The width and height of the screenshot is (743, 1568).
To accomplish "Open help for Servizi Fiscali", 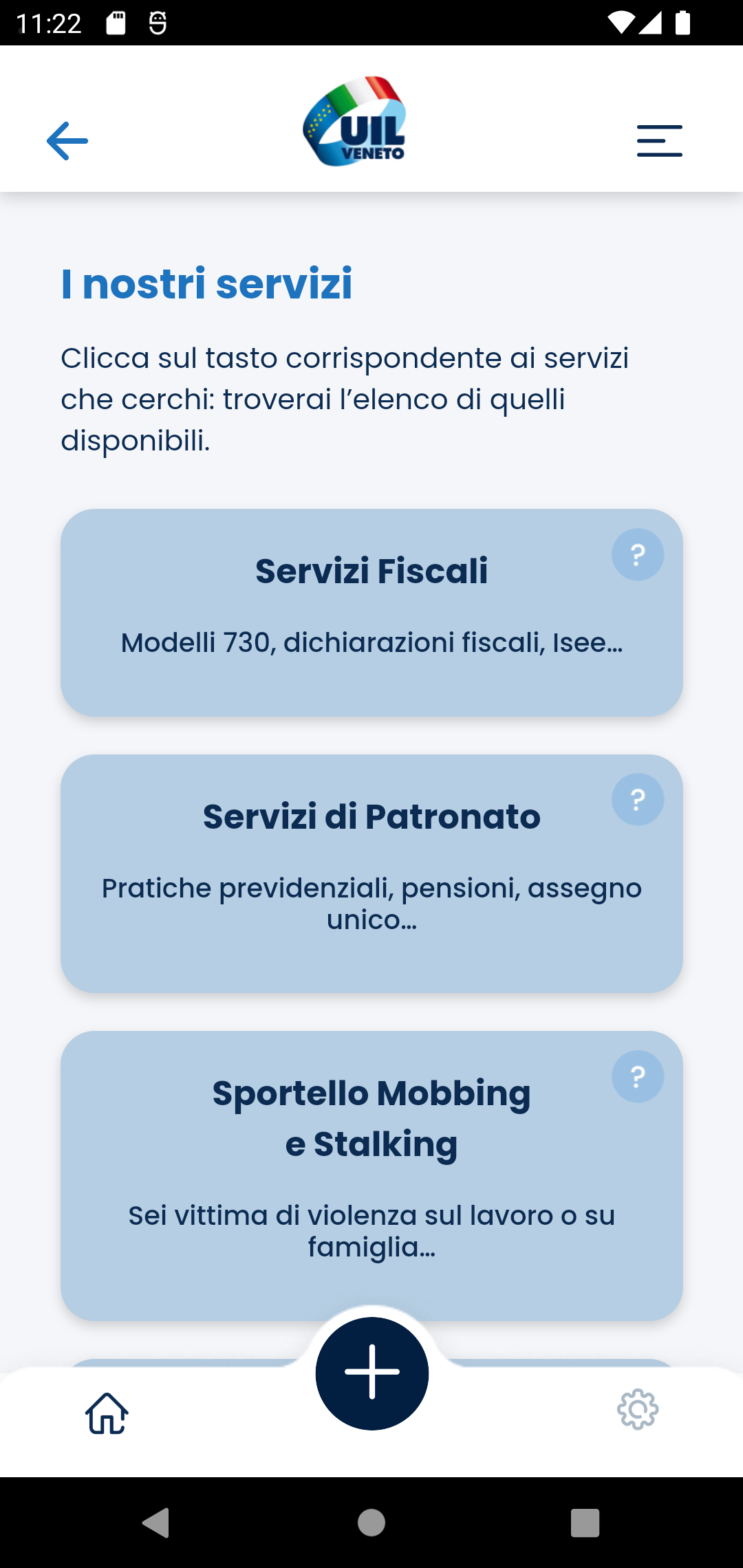I will 638,554.
